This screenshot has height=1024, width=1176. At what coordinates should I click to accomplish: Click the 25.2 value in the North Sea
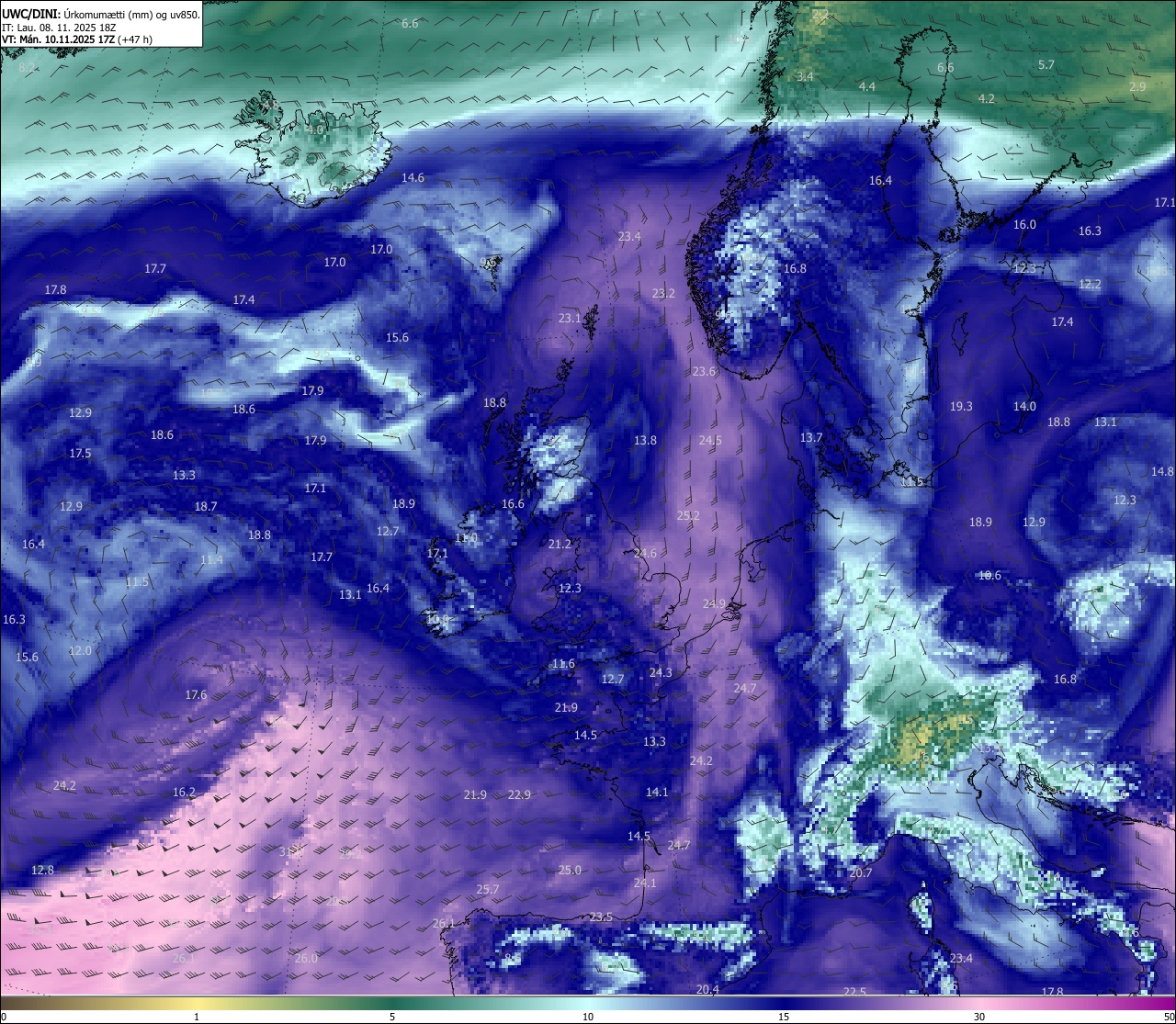tap(688, 515)
